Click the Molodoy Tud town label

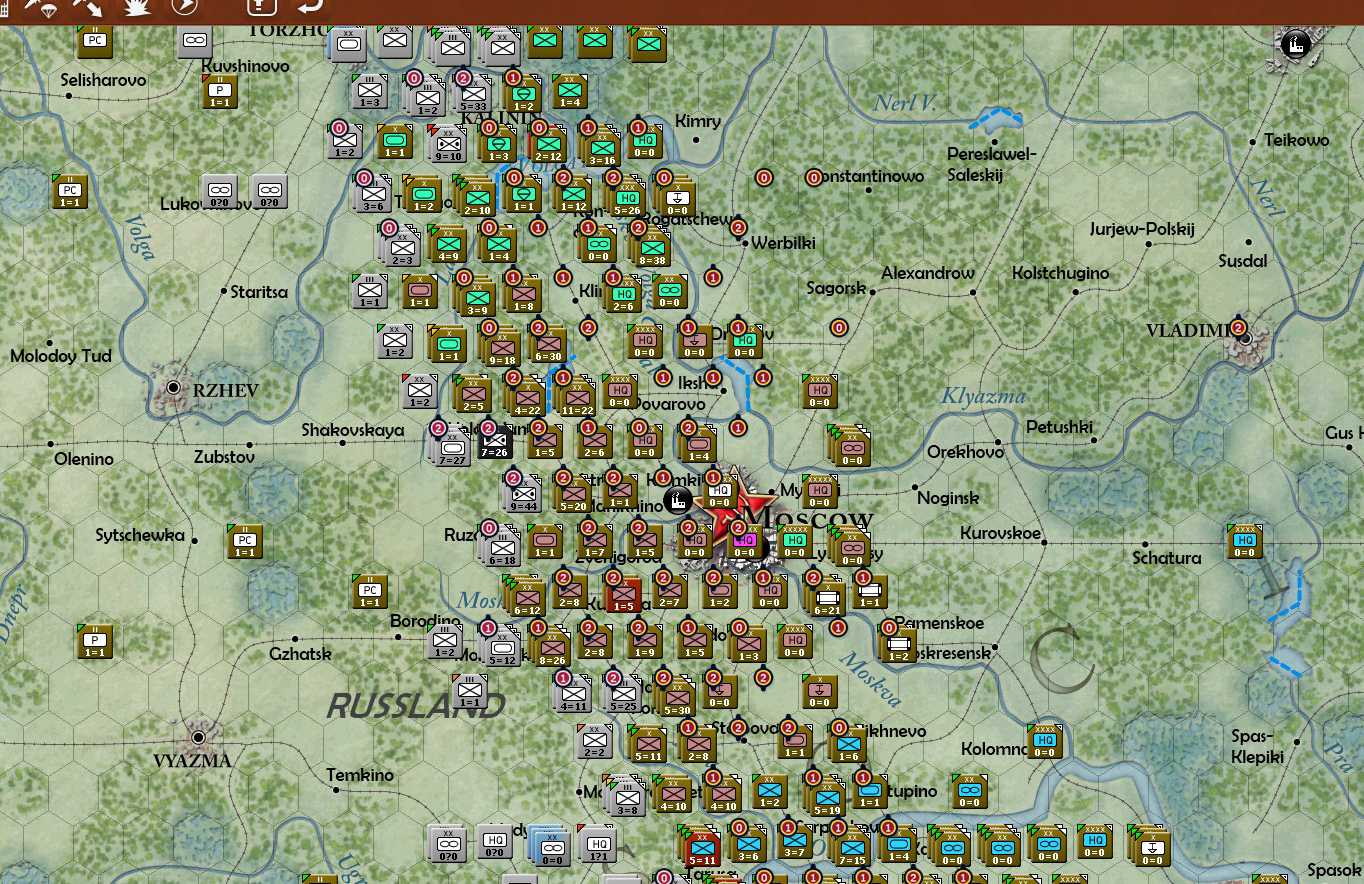pyautogui.click(x=61, y=356)
